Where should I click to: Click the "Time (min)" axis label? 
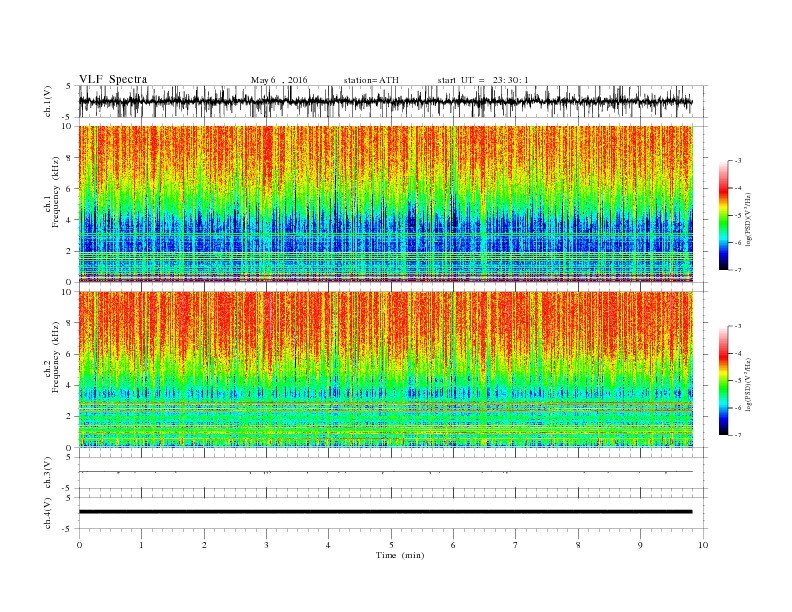pyautogui.click(x=400, y=555)
